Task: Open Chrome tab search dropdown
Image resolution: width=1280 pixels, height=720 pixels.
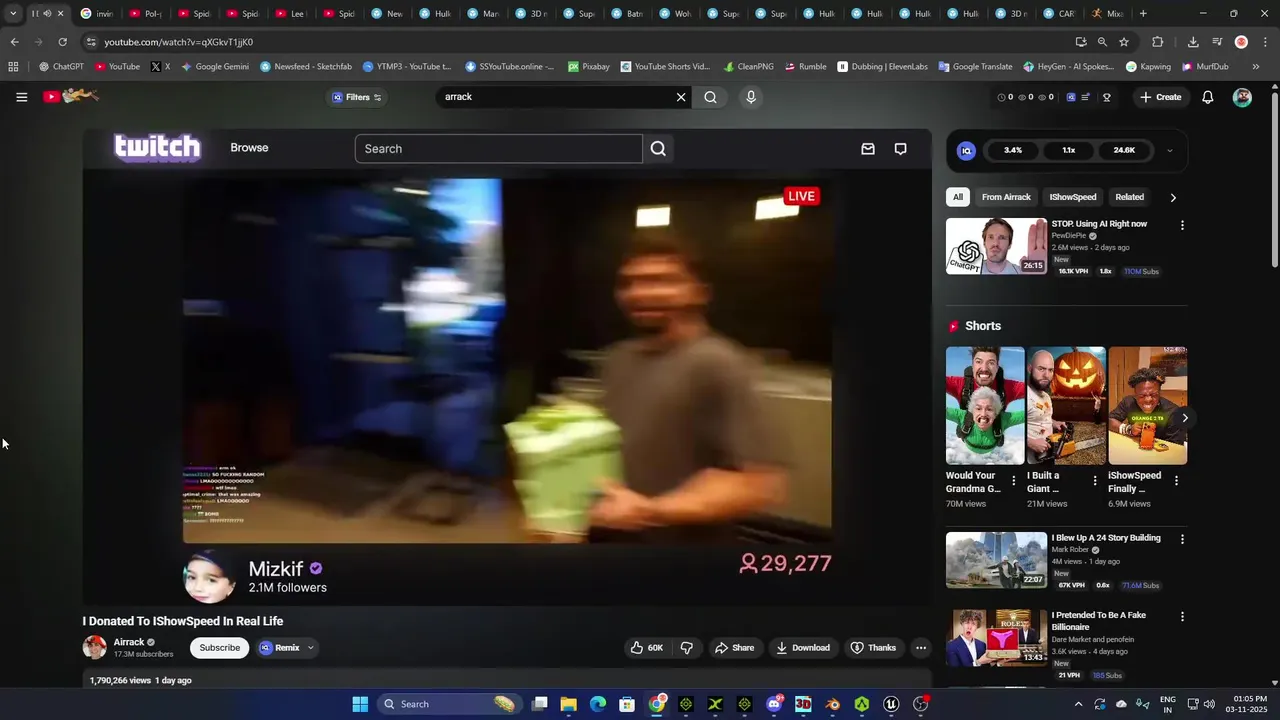Action: pos(13,14)
